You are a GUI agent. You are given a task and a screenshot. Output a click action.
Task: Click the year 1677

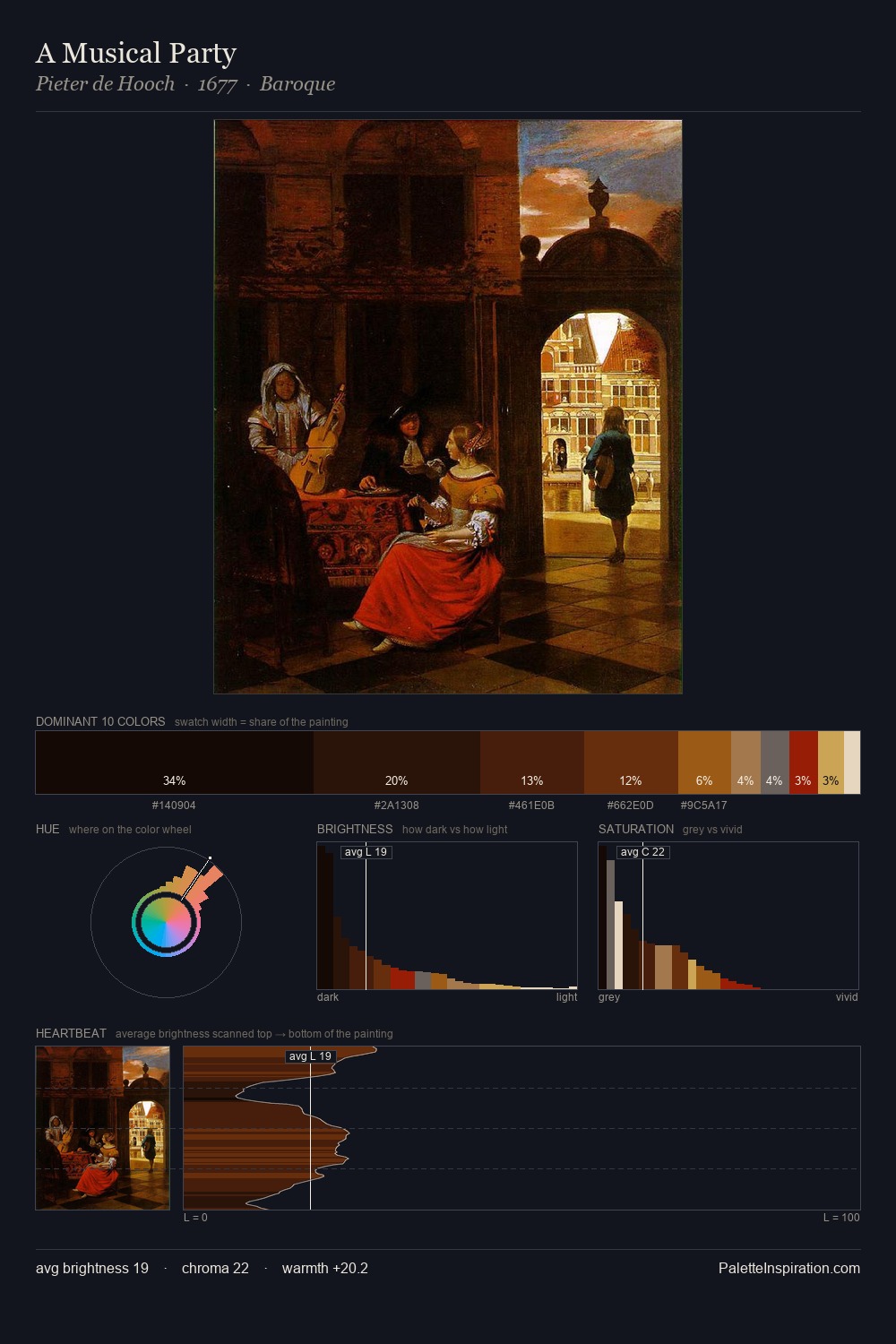217,84
